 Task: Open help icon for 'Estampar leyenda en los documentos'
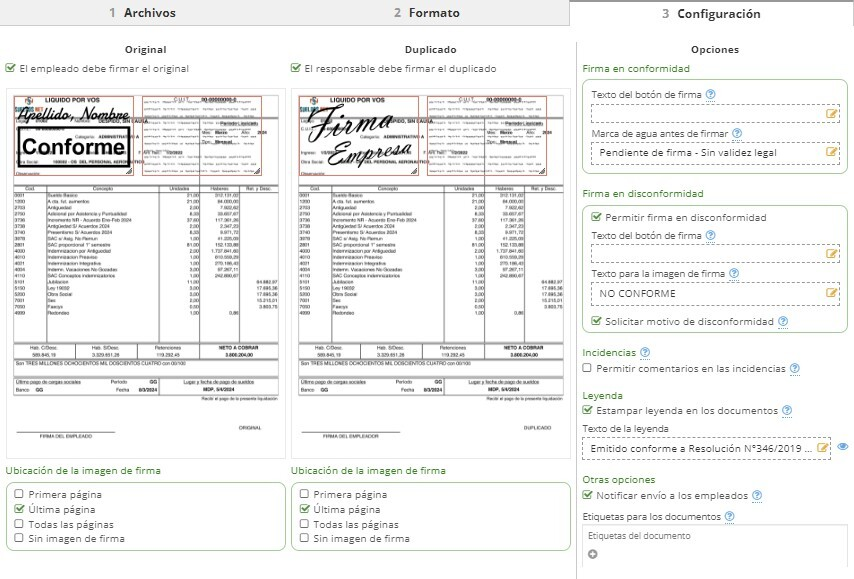(786, 410)
